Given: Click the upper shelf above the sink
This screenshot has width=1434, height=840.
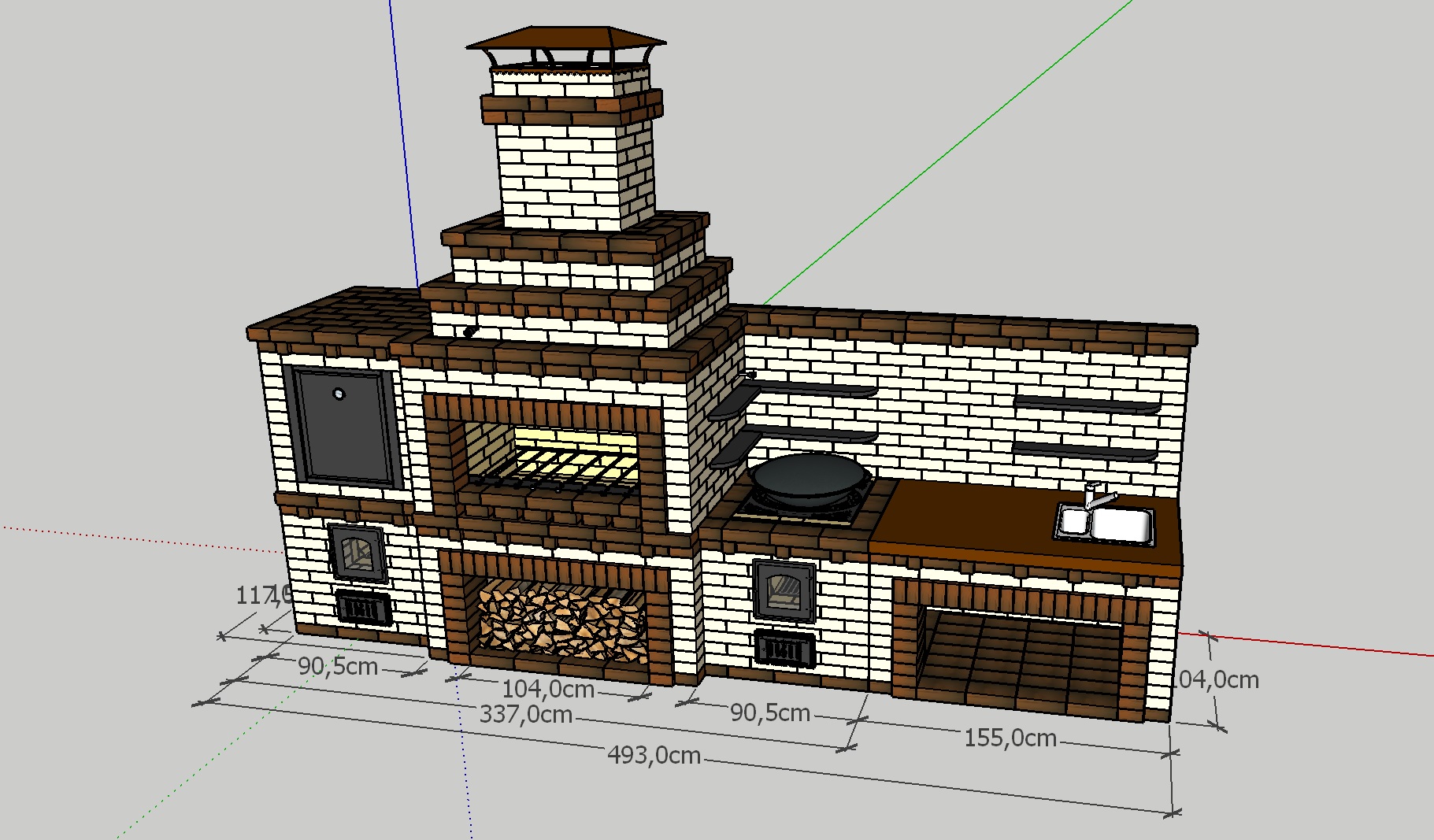Looking at the screenshot, I should [1086, 405].
